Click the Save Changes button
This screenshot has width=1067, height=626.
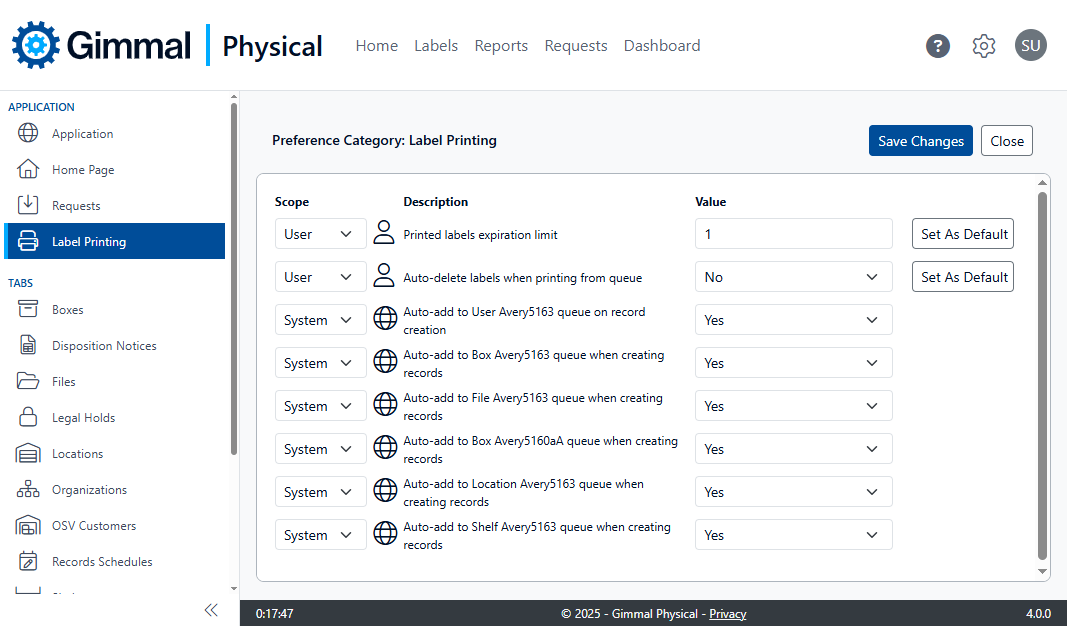click(x=920, y=141)
